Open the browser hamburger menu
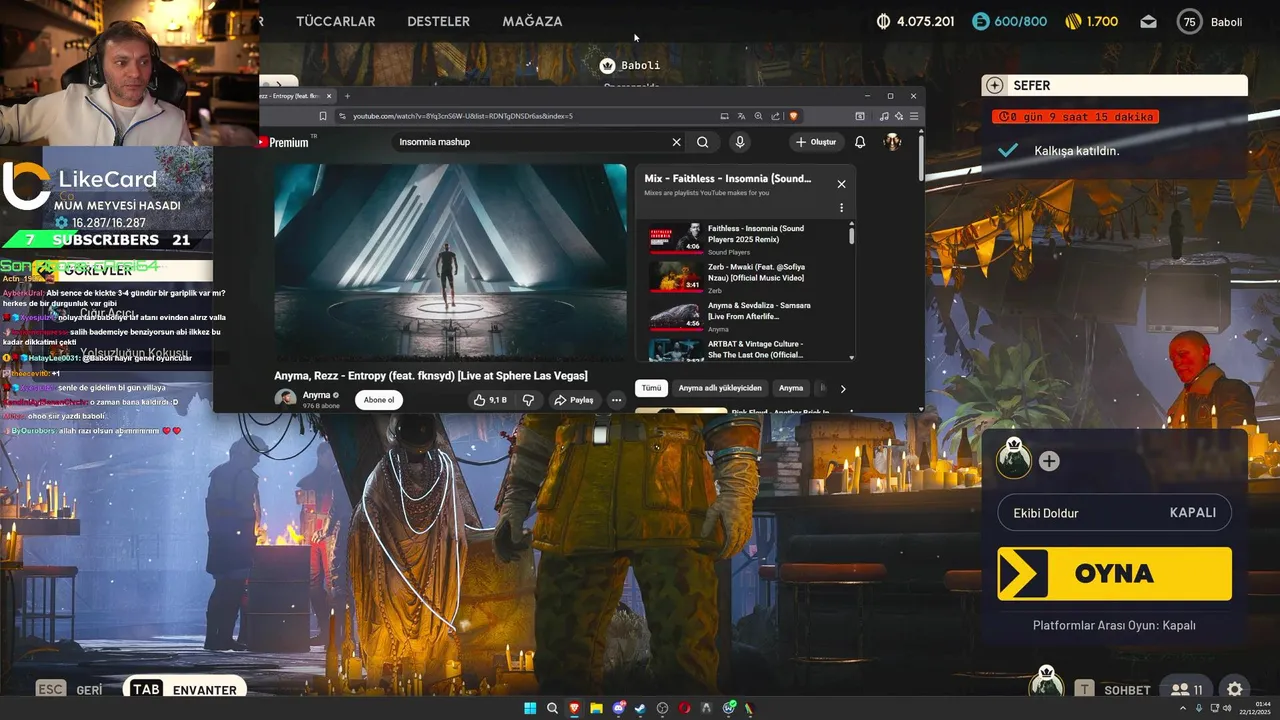 [x=914, y=116]
